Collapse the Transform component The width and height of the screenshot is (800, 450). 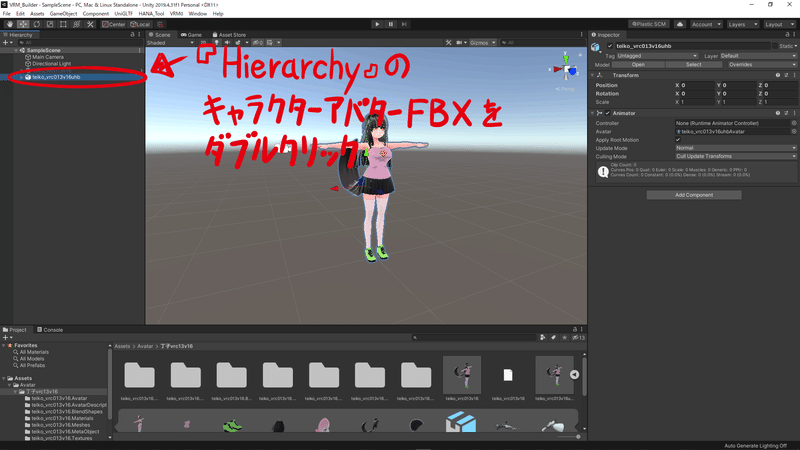[592, 76]
